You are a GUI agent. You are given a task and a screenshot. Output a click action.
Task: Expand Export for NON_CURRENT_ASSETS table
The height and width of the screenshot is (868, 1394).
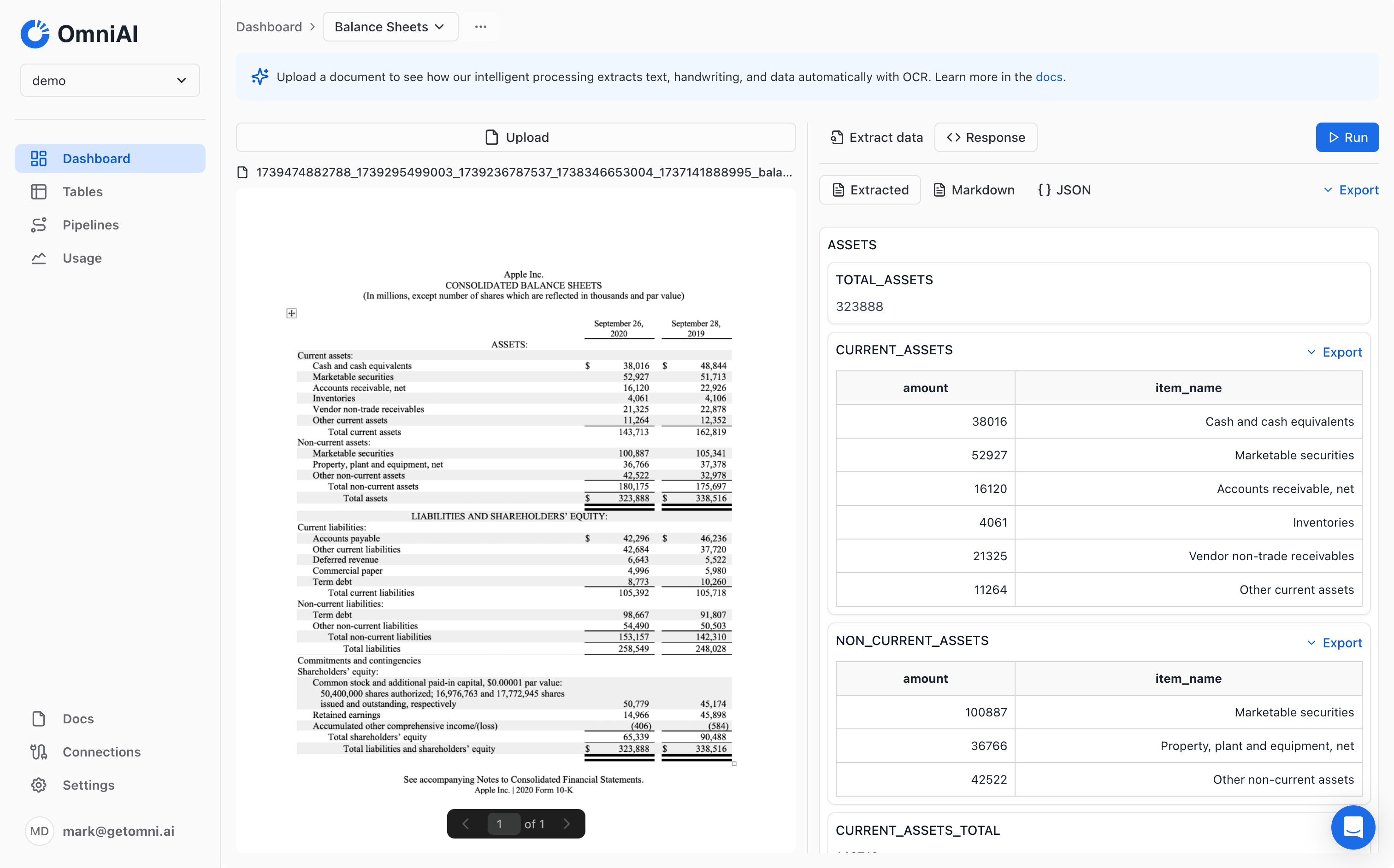point(1335,642)
